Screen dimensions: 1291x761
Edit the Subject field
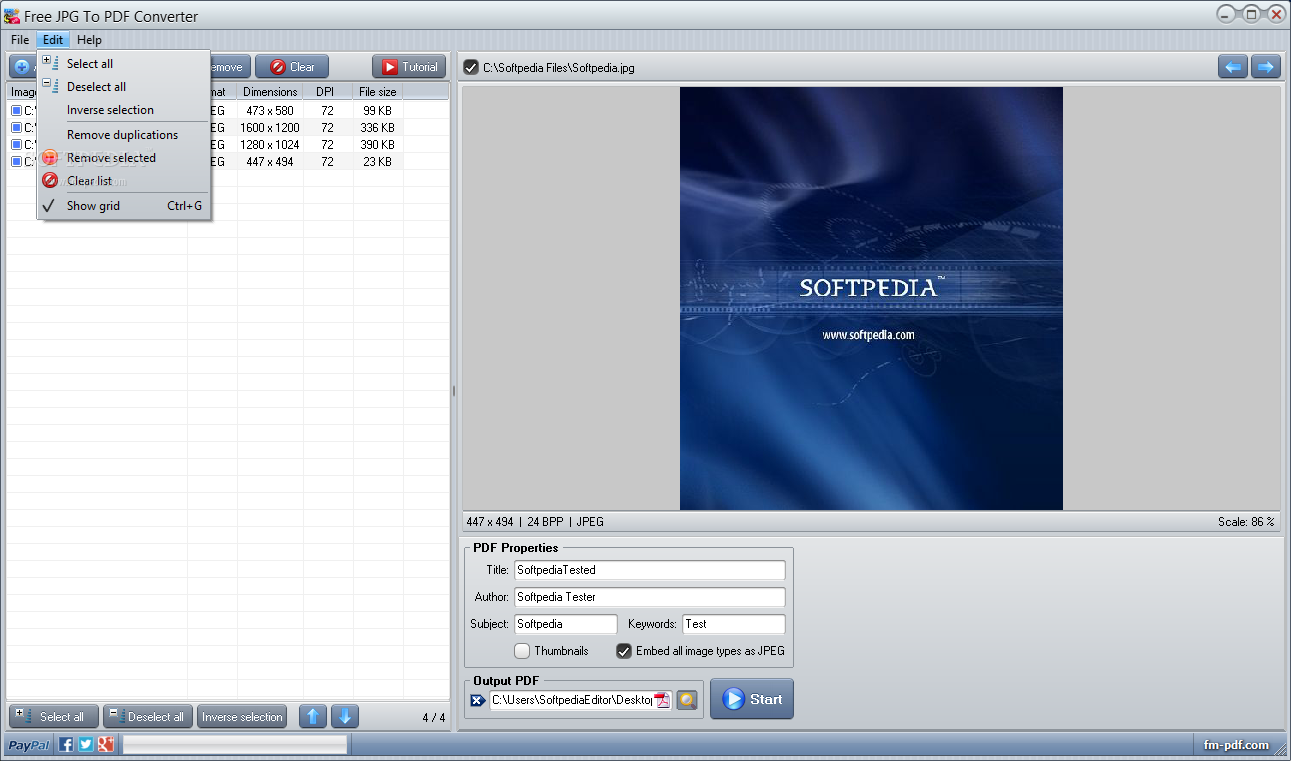point(566,624)
